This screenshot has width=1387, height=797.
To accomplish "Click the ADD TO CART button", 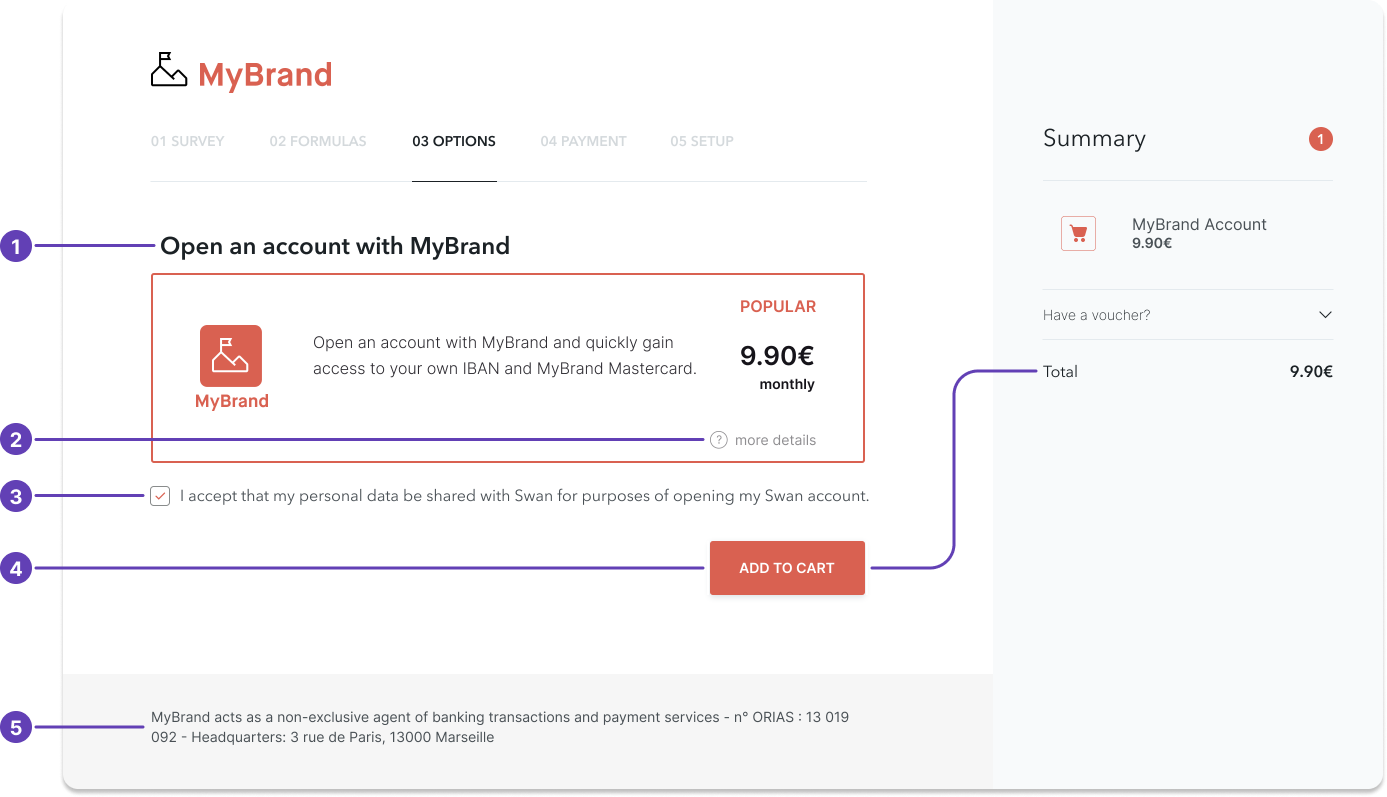I will [x=787, y=568].
